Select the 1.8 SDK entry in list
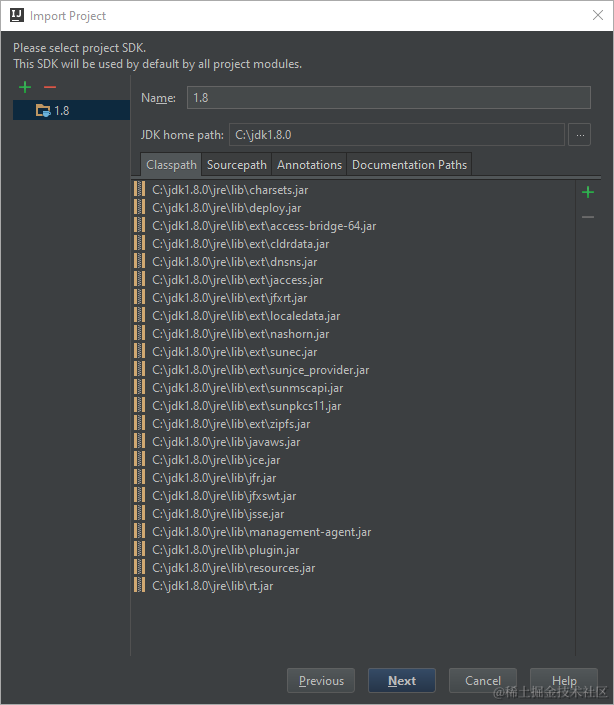 click(71, 110)
